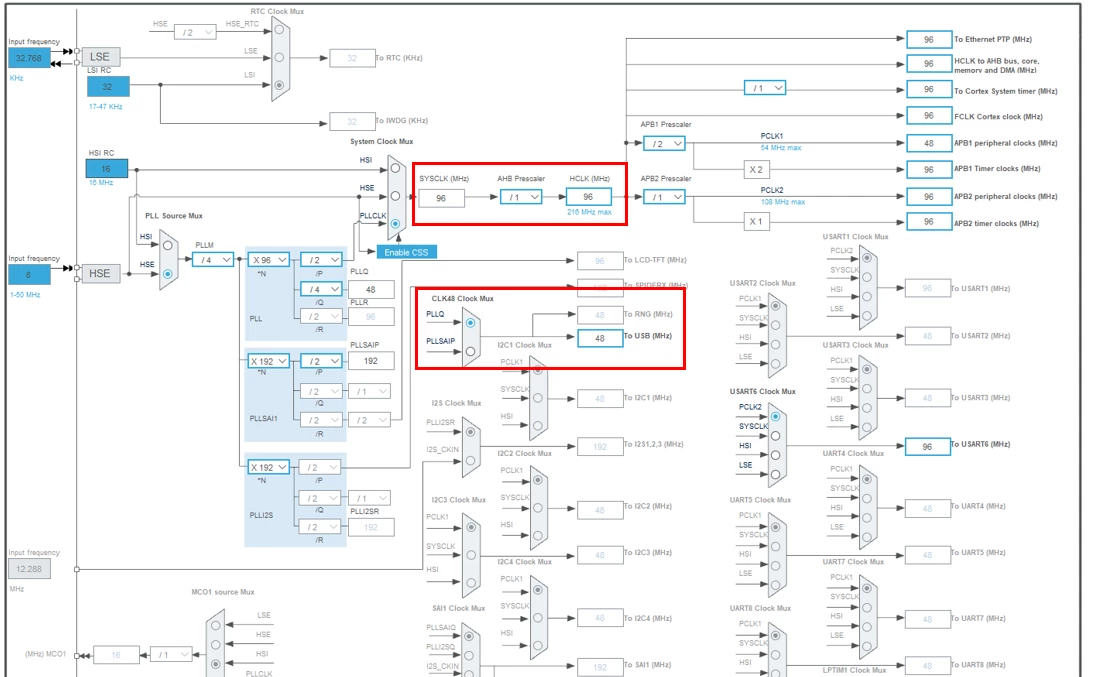Click the 'APB2 timer clocks (MHz)' label
This screenshot has width=1097, height=677.
pos(997,224)
